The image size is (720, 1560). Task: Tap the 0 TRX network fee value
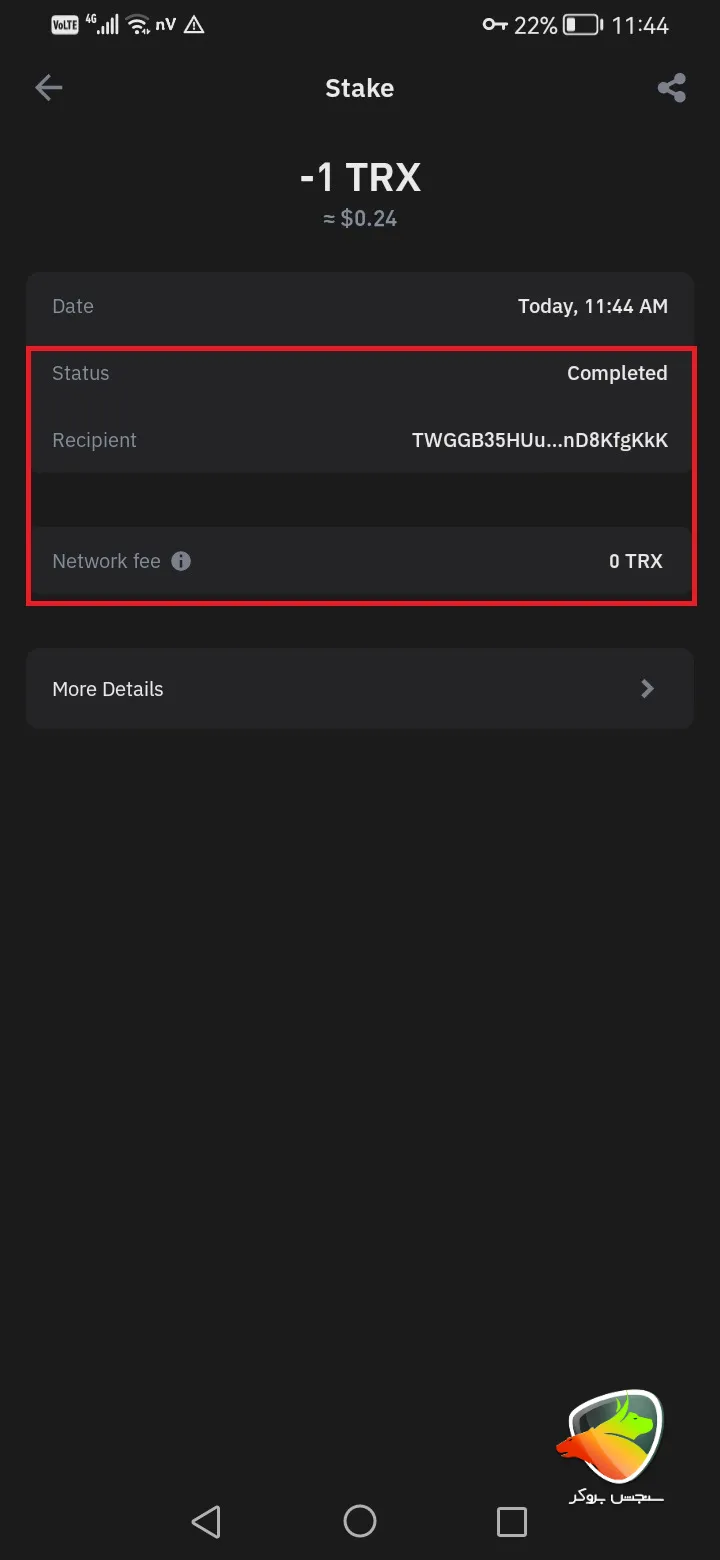635,561
